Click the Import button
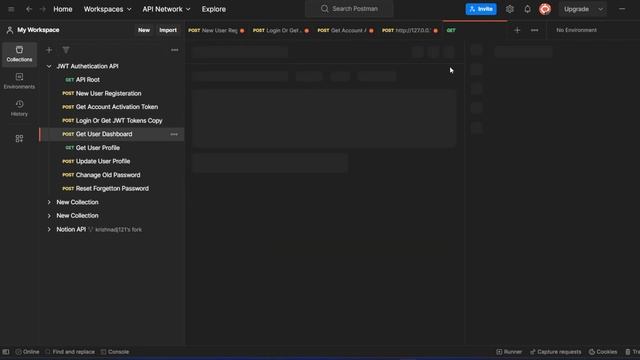The image size is (640, 360). 168,30
